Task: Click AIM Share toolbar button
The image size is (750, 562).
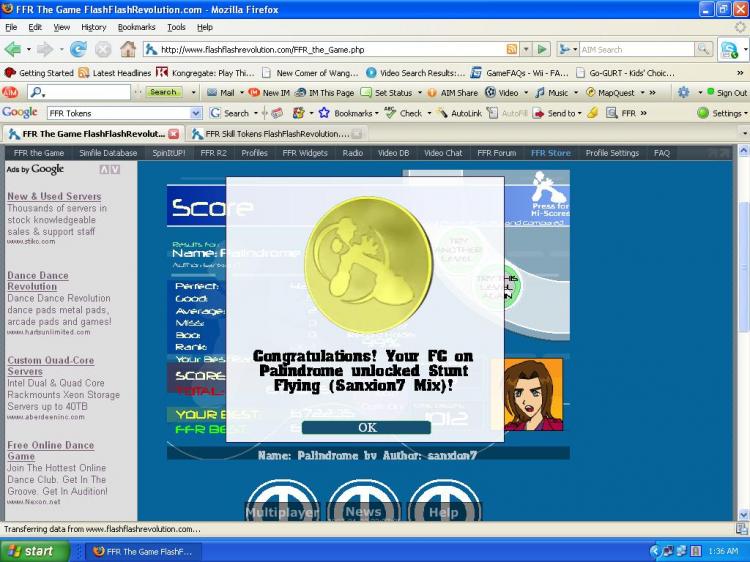Action: [452, 92]
